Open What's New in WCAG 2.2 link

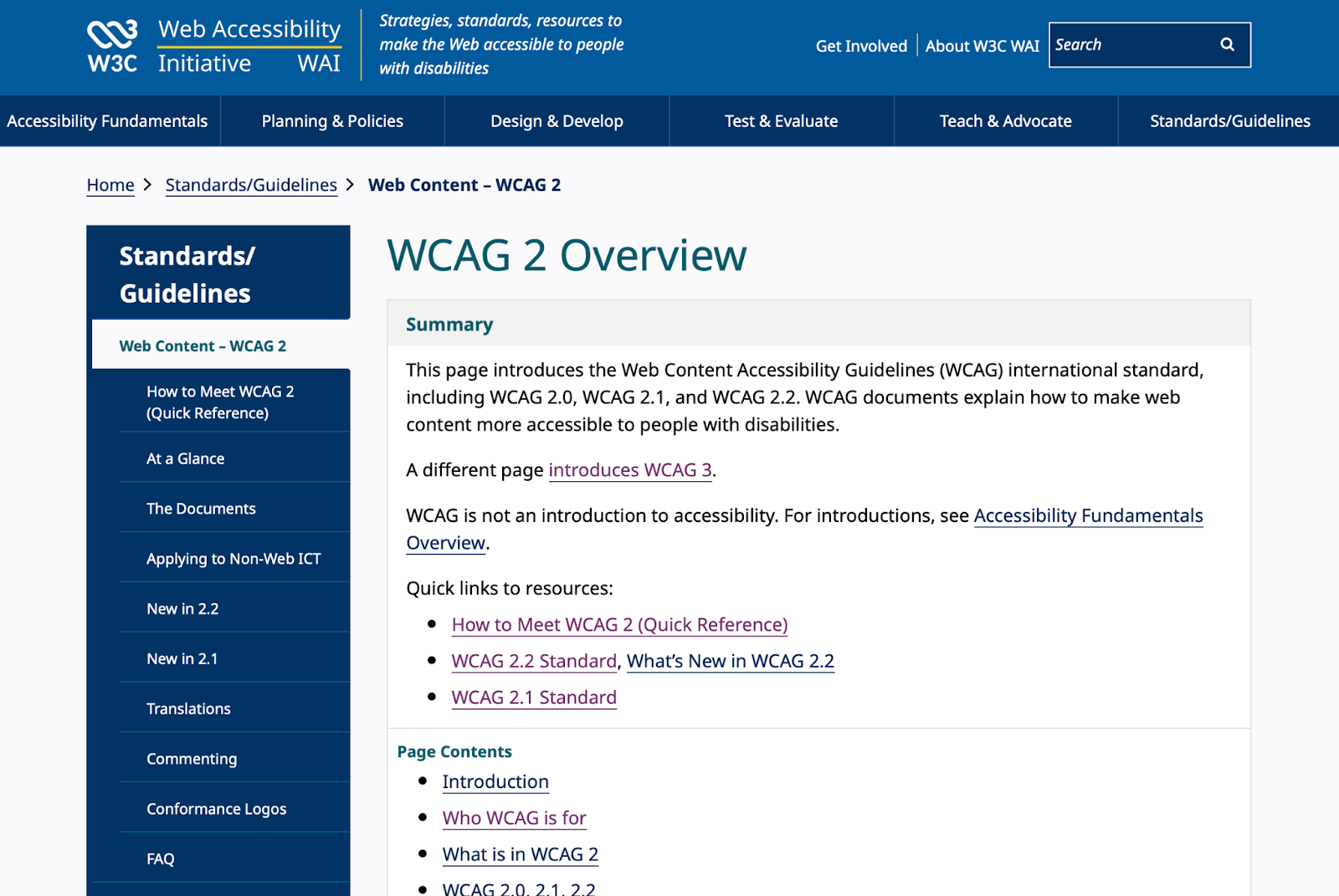(x=731, y=661)
